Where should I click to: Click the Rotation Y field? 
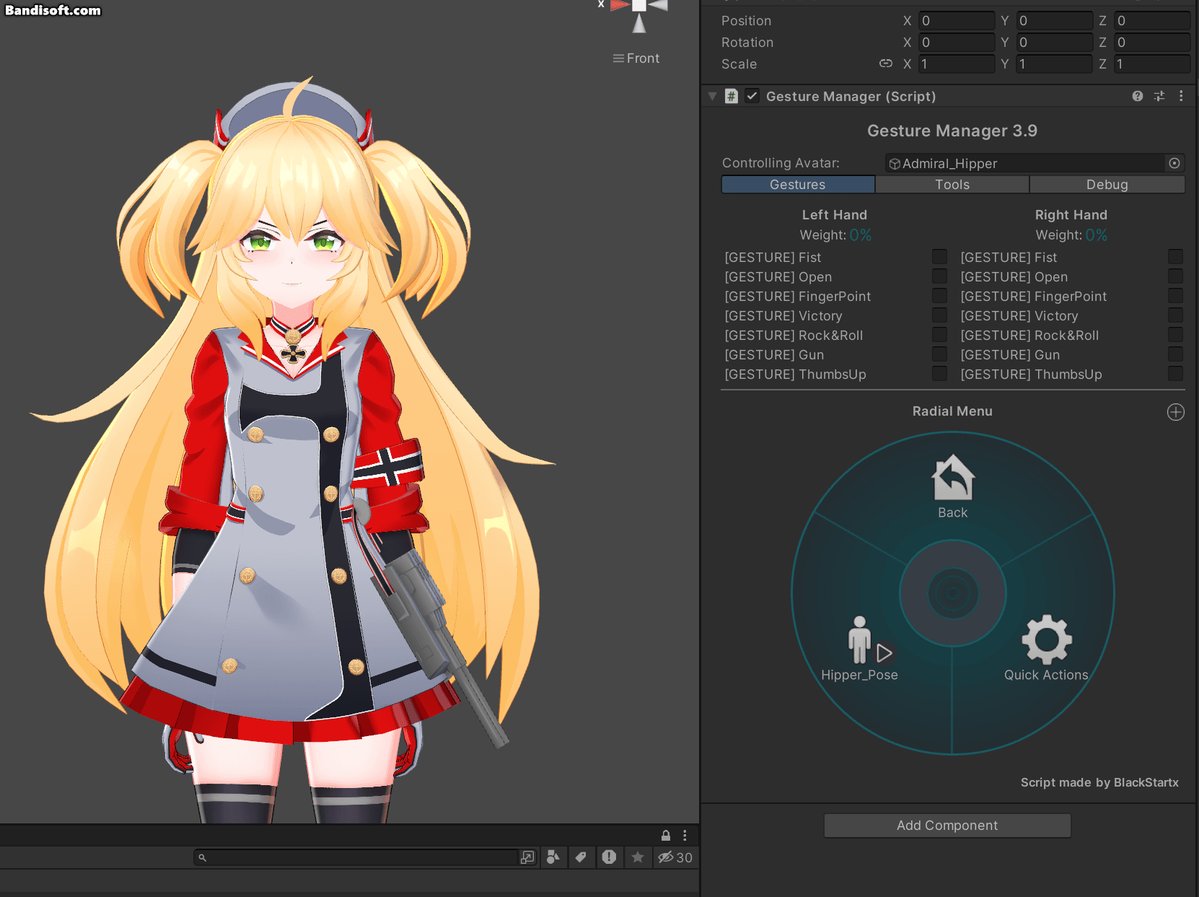coord(1054,42)
